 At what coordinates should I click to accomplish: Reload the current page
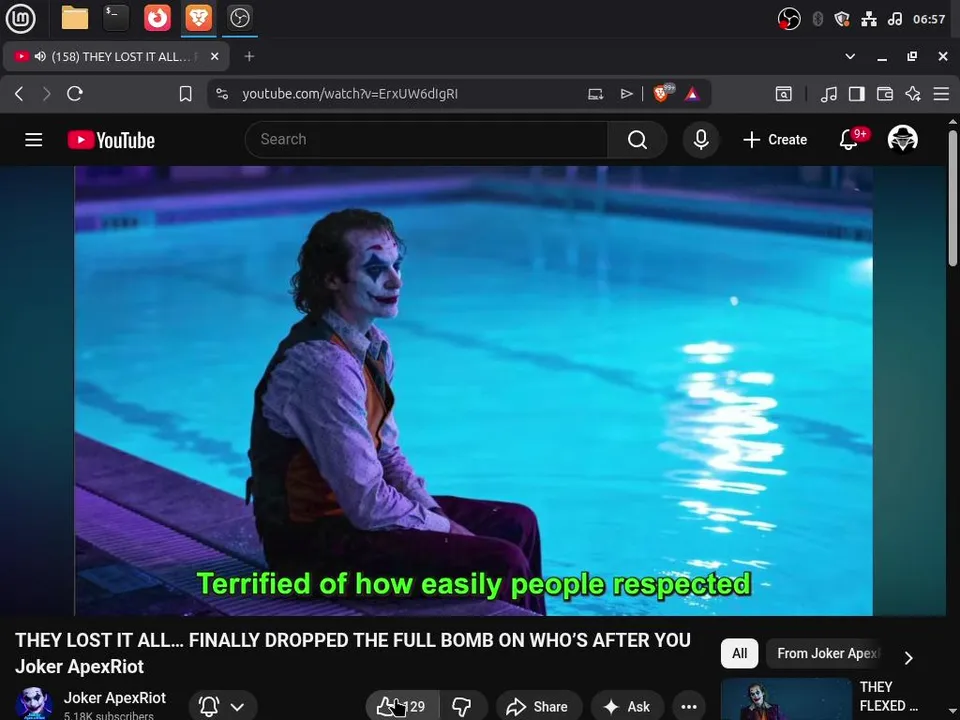tap(75, 94)
